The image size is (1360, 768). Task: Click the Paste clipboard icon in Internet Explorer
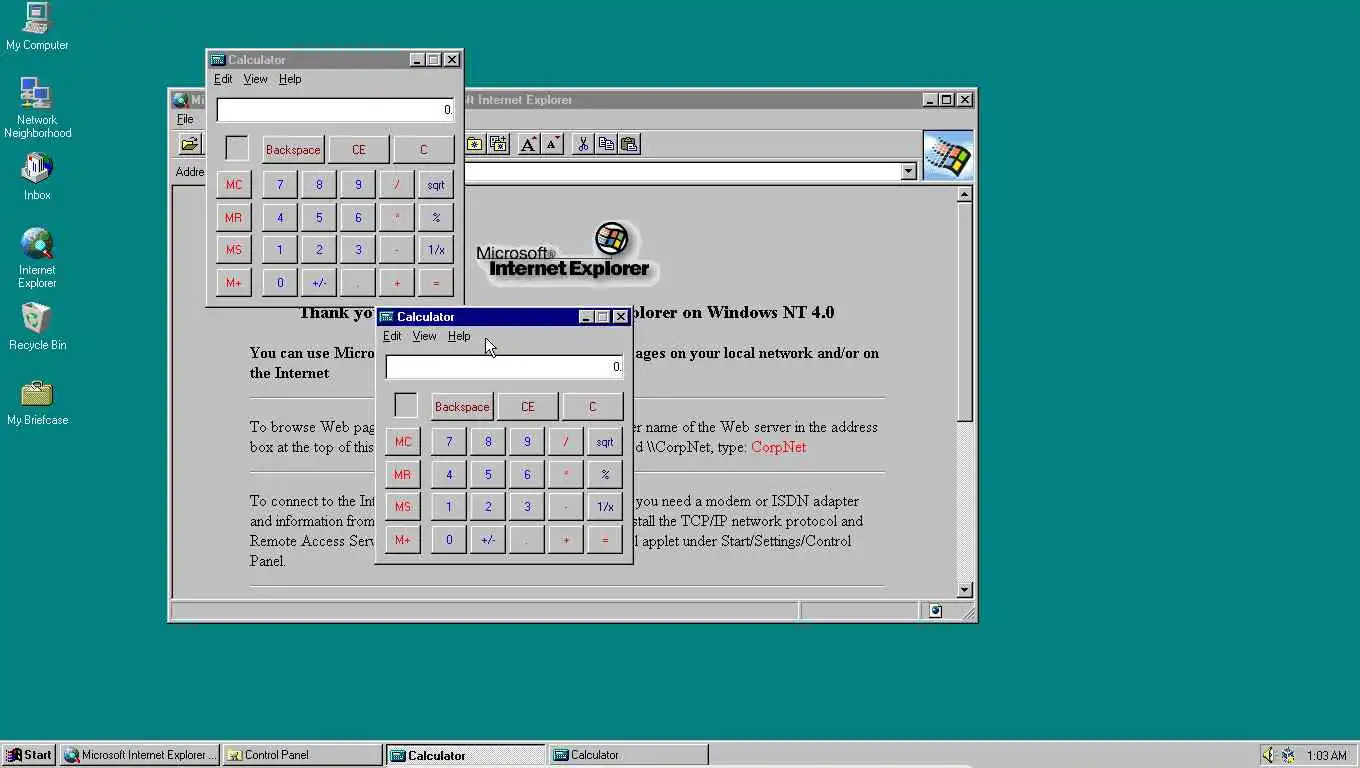(x=629, y=144)
